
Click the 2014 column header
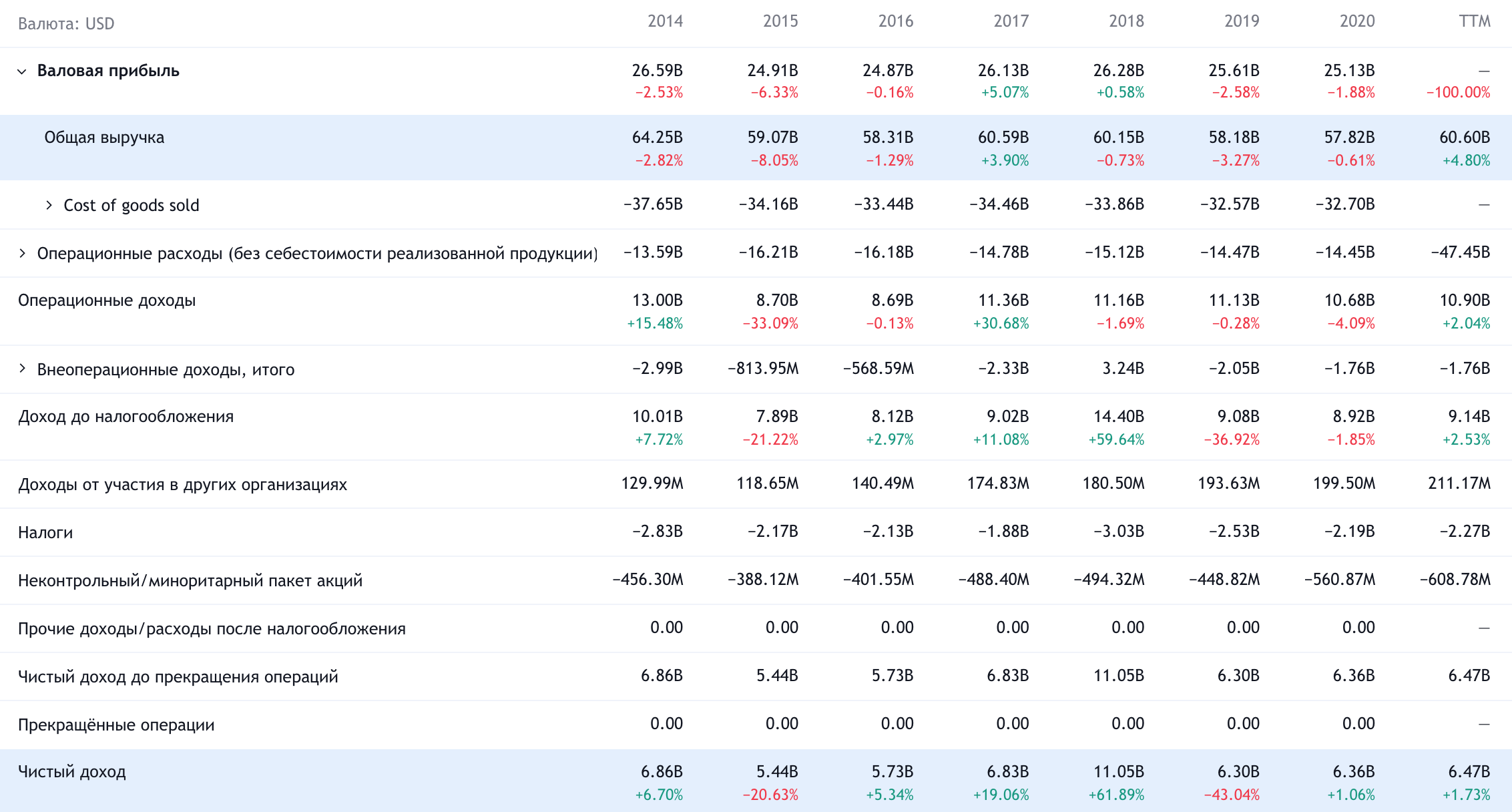(x=666, y=21)
